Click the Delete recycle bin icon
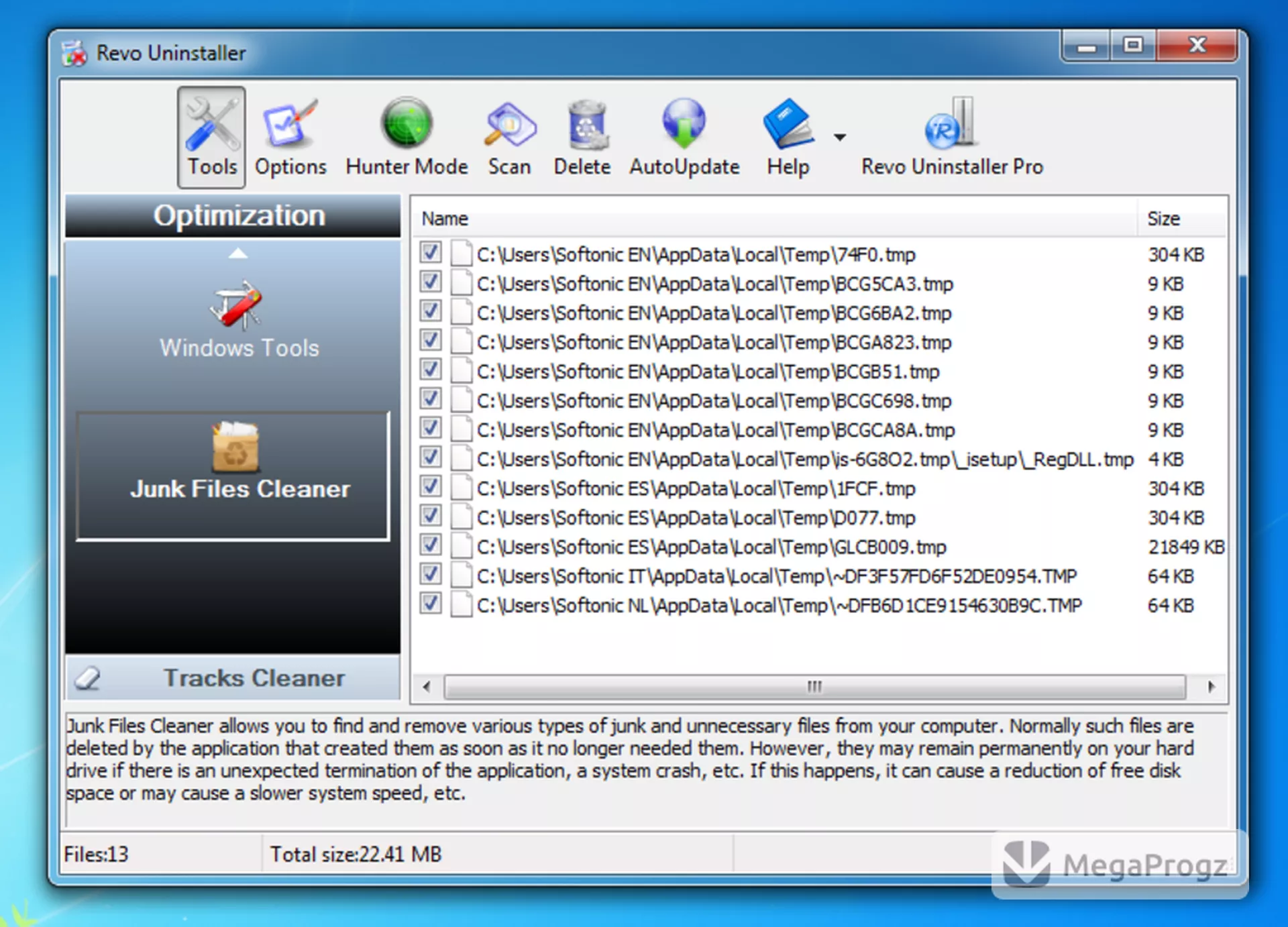The image size is (1288, 927). click(588, 125)
